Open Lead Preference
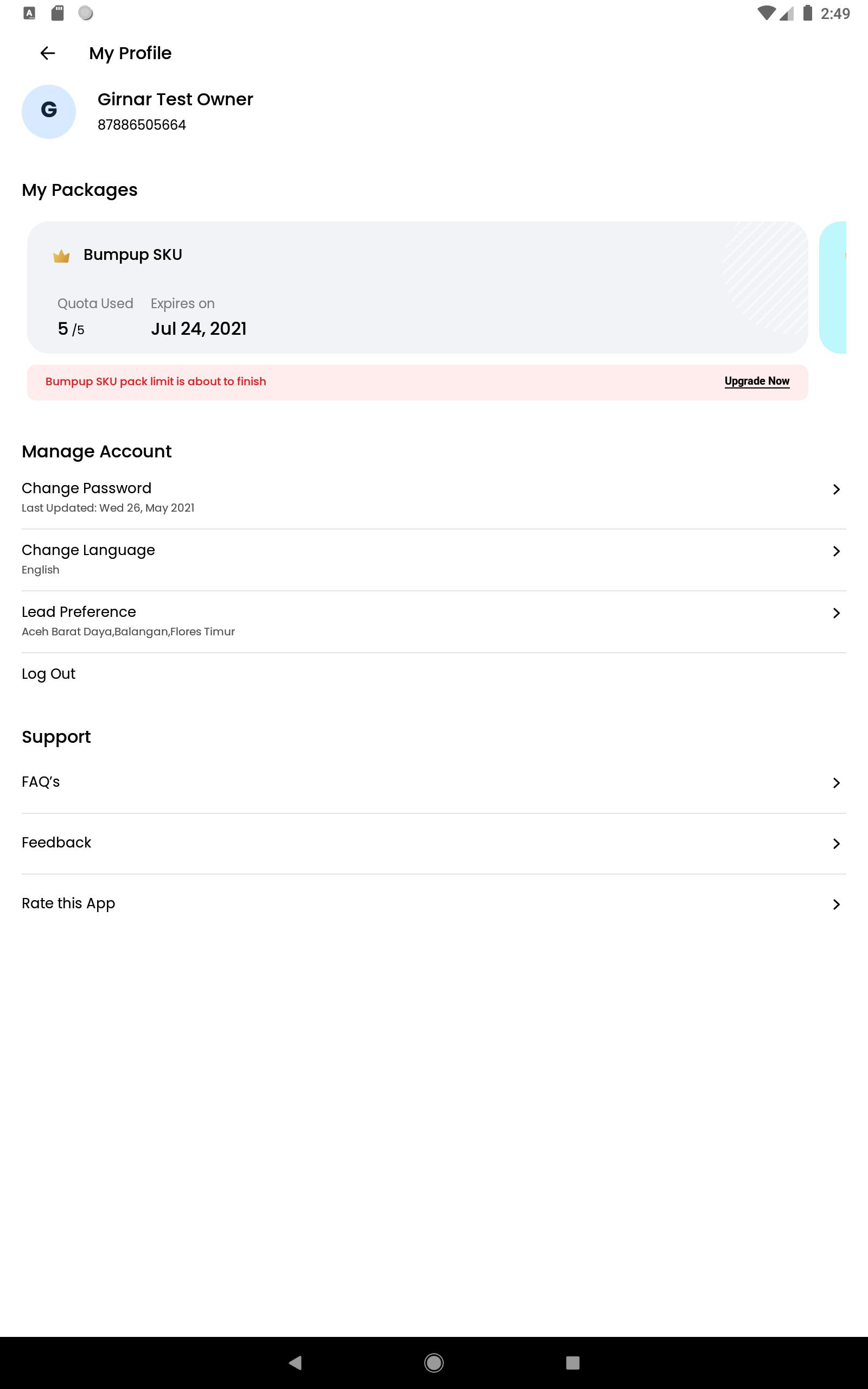The width and height of the screenshot is (868, 1389). coord(433,621)
